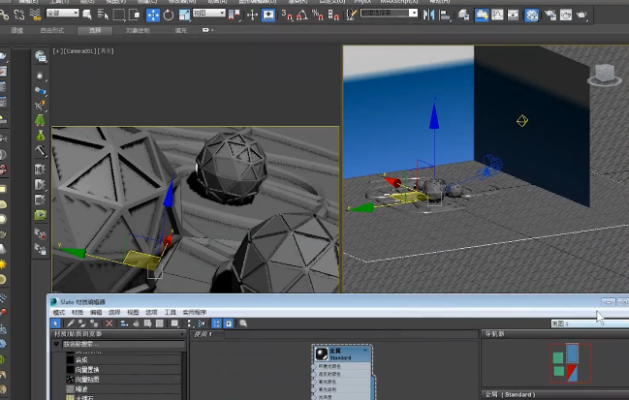Click the hammer icon in left toolbar
This screenshot has width=629, height=400.
coord(40,151)
